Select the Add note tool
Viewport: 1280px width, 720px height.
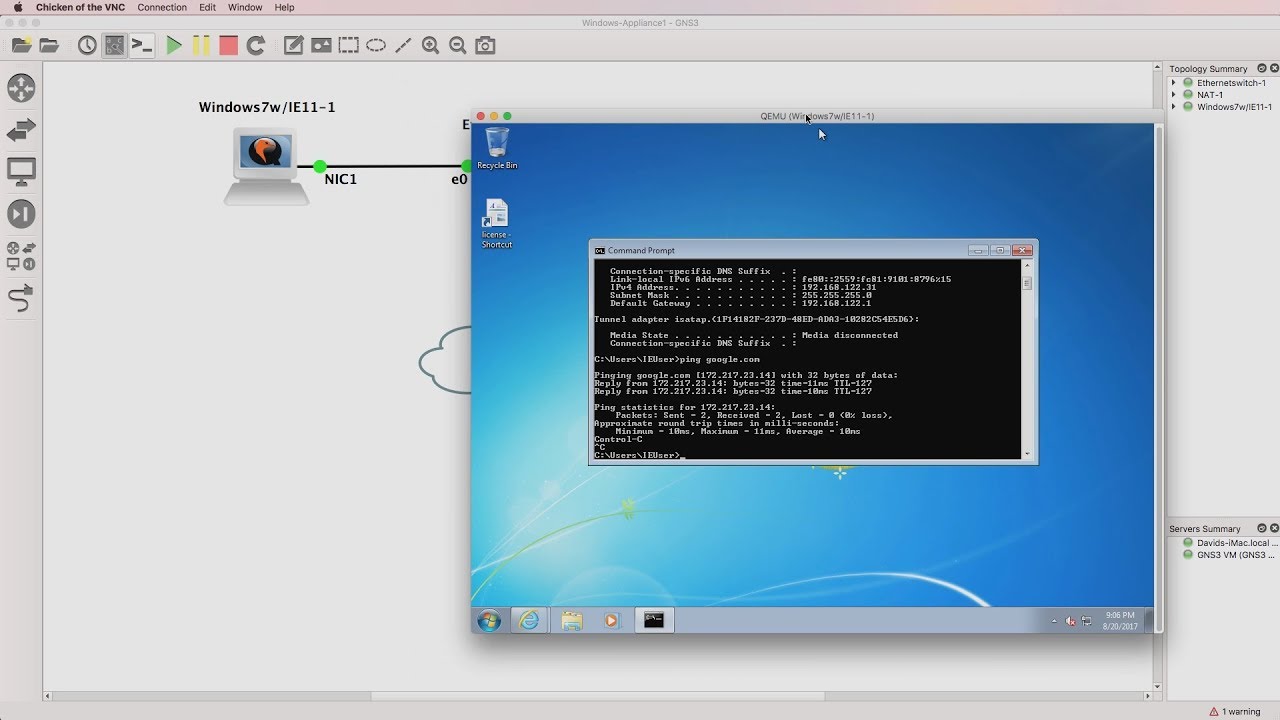(293, 45)
